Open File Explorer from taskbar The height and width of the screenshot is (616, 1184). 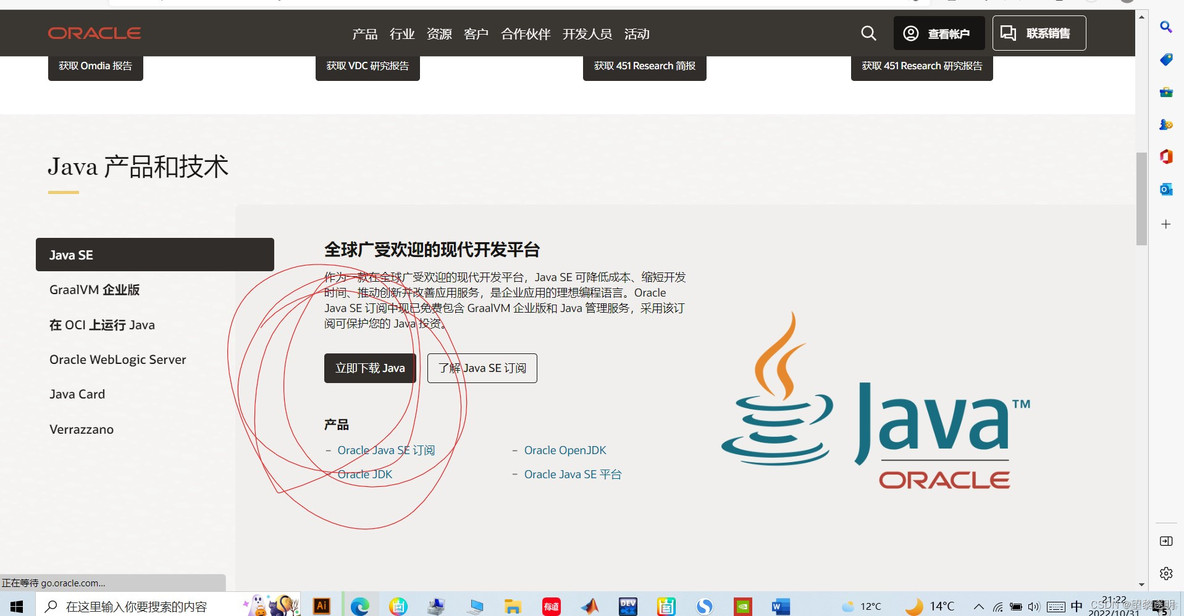(513, 606)
